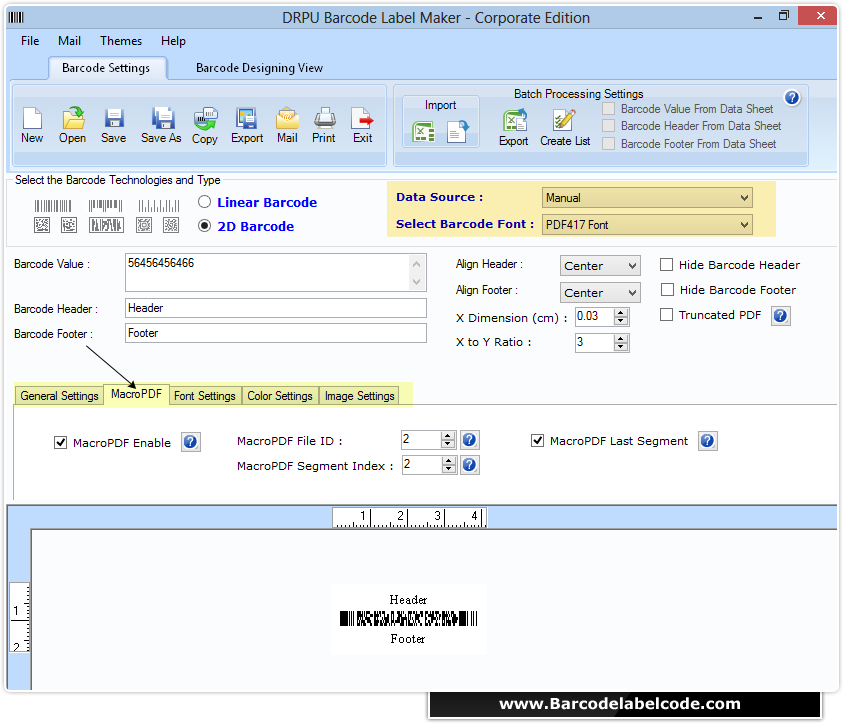Viewport: 843px width, 723px height.
Task: Switch to Barcode Designing View tab
Action: (259, 68)
